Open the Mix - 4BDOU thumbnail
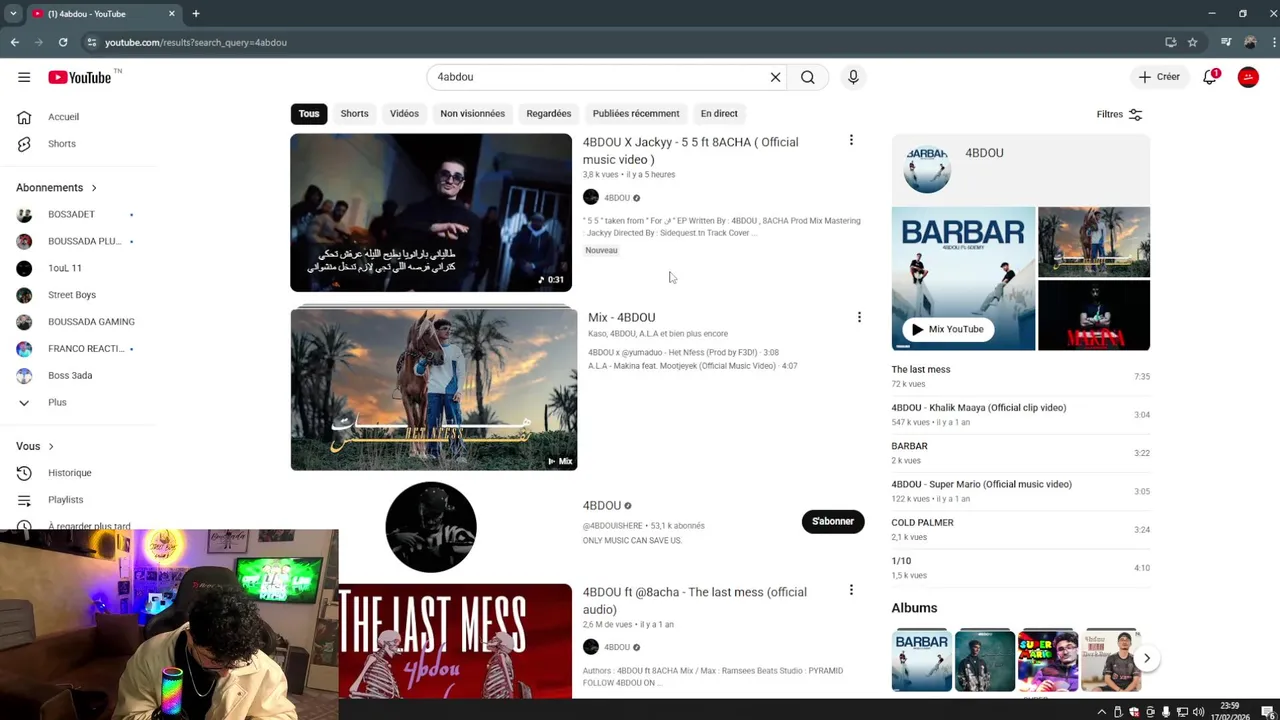This screenshot has width=1280, height=720. (x=434, y=389)
